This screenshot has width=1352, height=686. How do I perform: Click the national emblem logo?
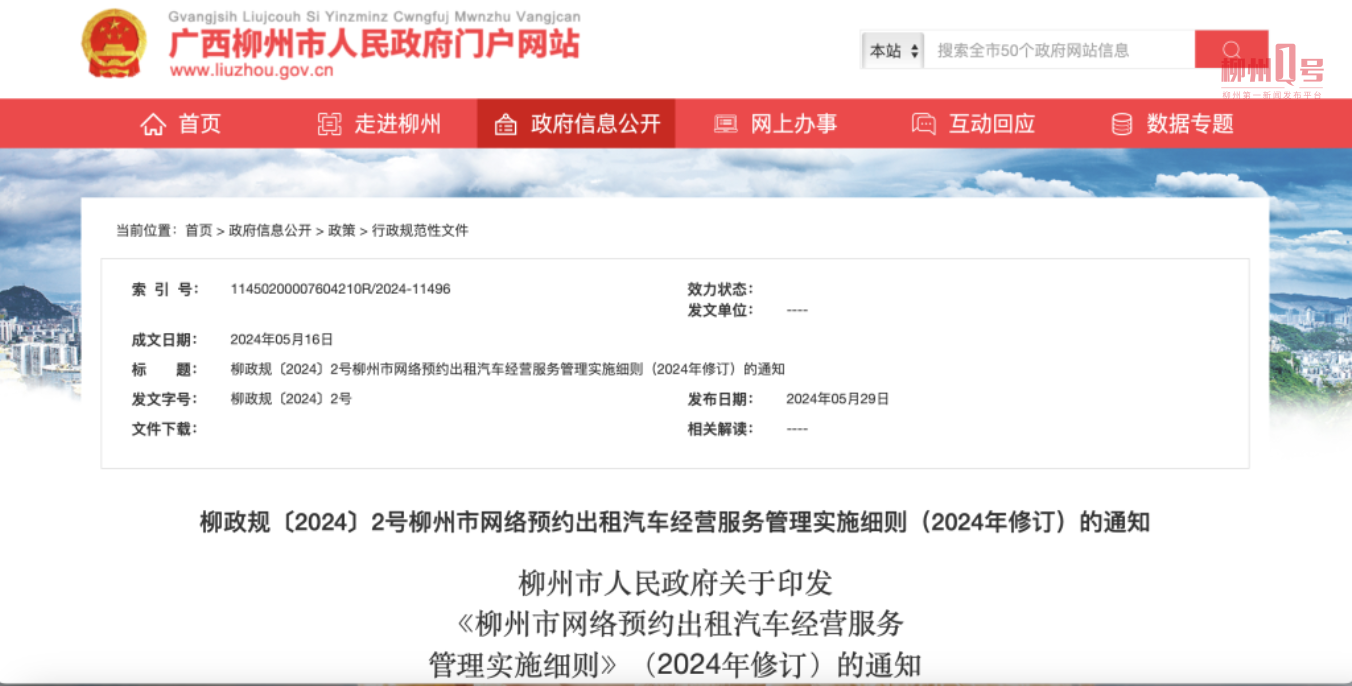pyautogui.click(x=114, y=44)
